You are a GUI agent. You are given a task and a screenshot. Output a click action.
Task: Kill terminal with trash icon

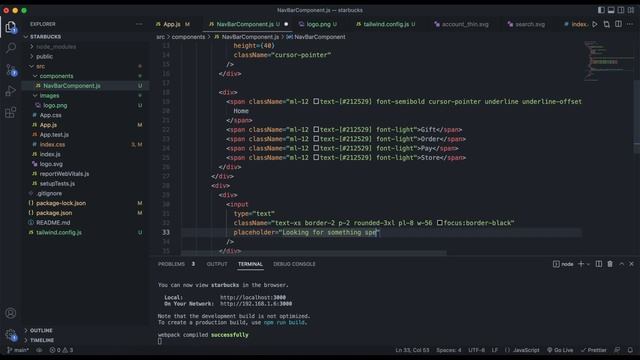coord(610,264)
